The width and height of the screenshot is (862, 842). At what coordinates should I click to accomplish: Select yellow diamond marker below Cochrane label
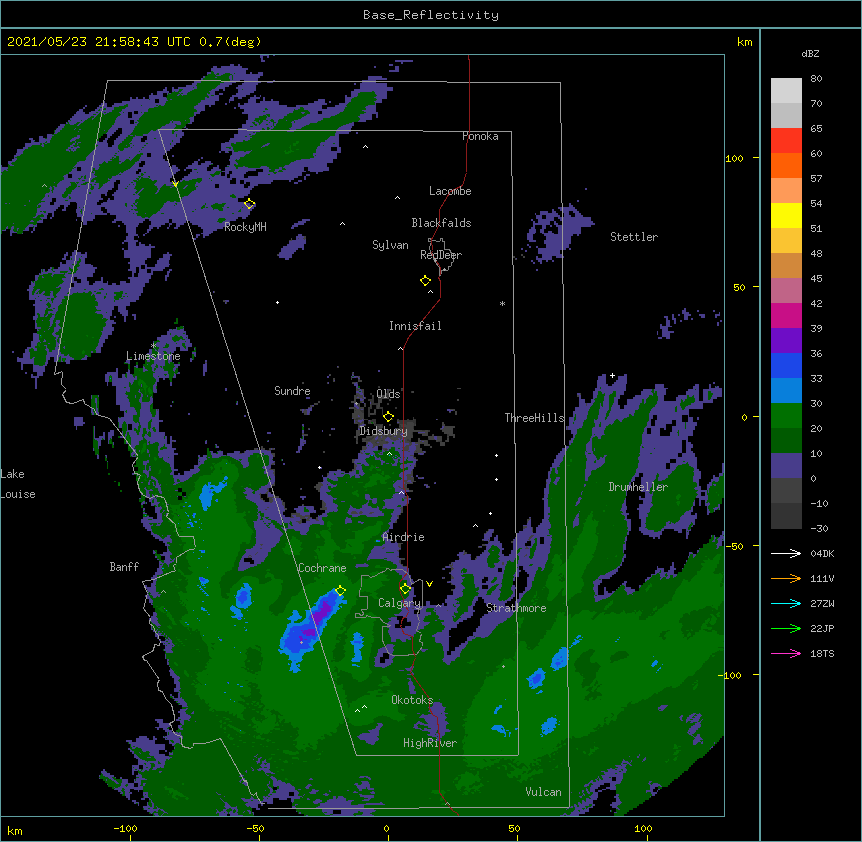pos(340,591)
